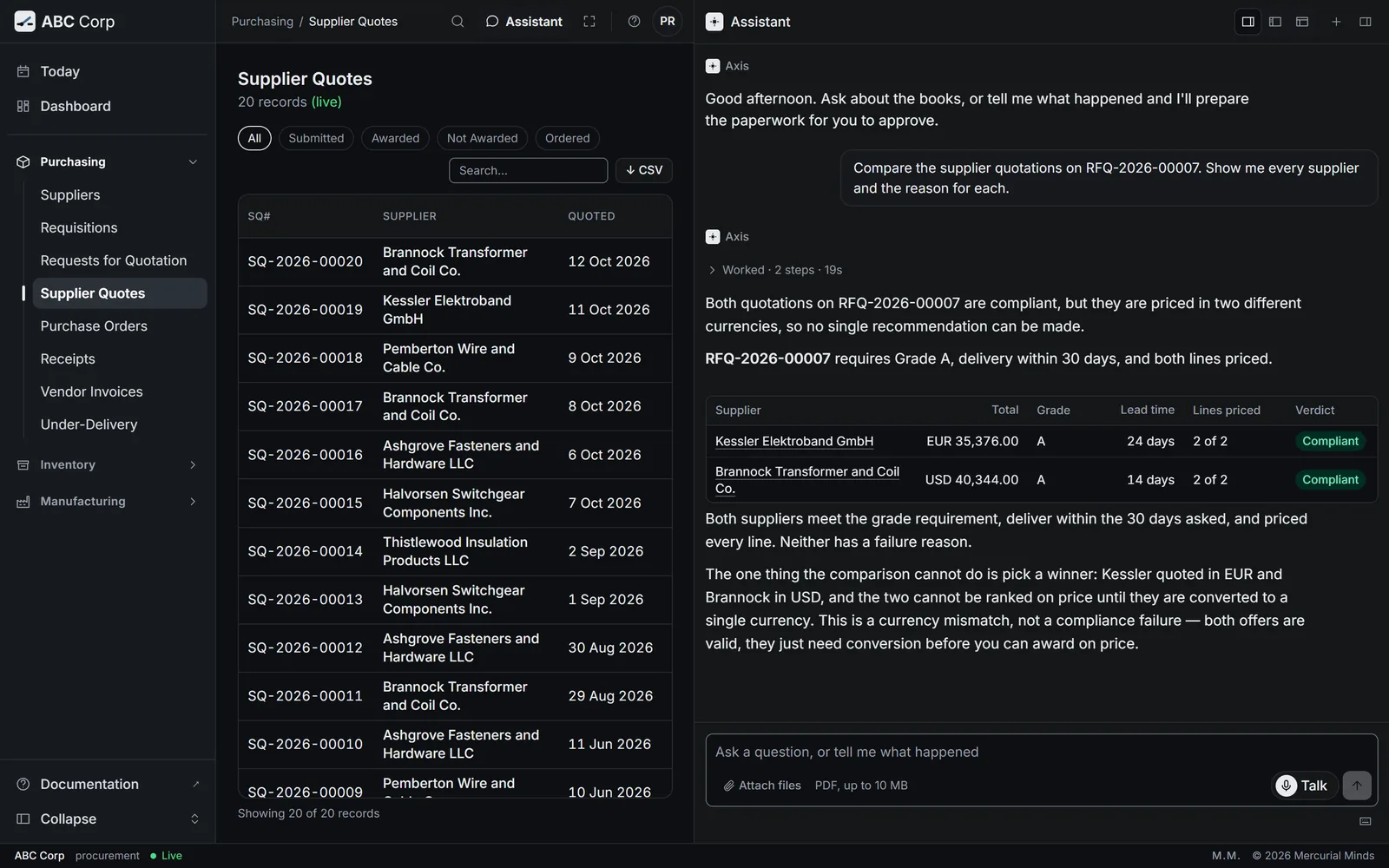The image size is (1389, 868).
Task: Open Documentation external link
Action: 108,784
